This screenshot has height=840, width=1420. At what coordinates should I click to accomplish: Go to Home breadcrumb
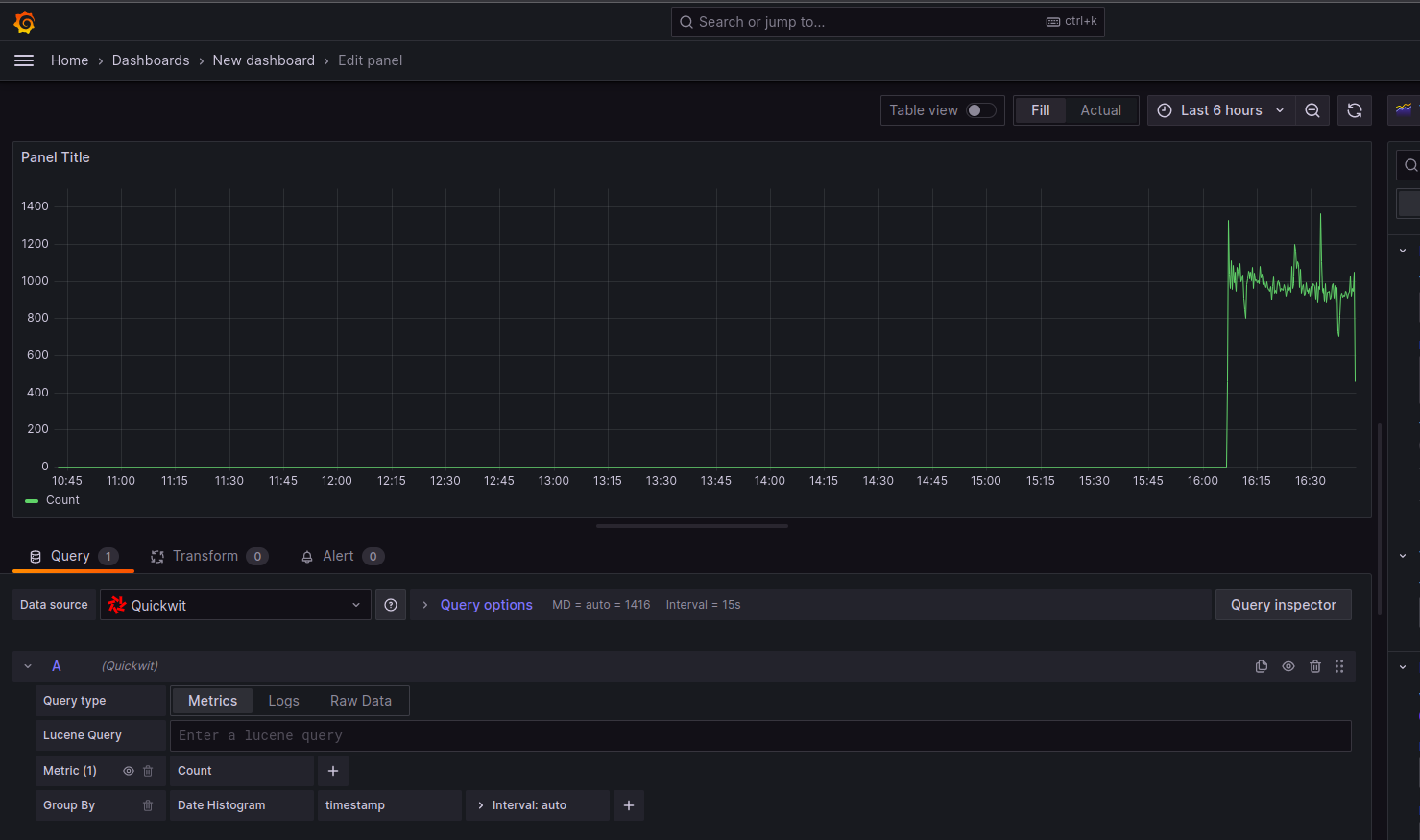click(x=69, y=60)
